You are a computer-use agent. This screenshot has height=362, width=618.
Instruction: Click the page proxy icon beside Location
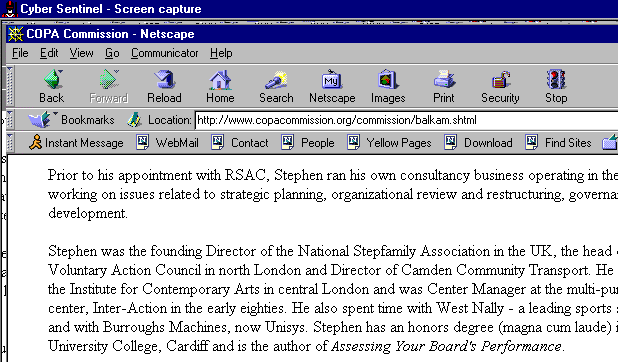(x=135, y=119)
